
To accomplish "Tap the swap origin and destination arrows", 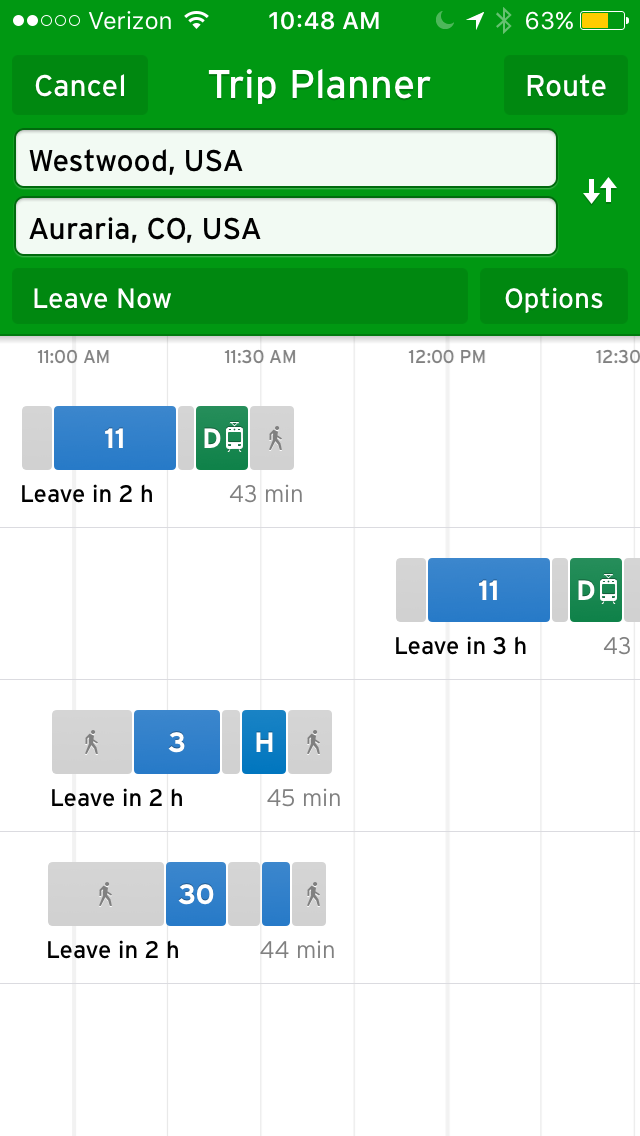I will coord(600,191).
